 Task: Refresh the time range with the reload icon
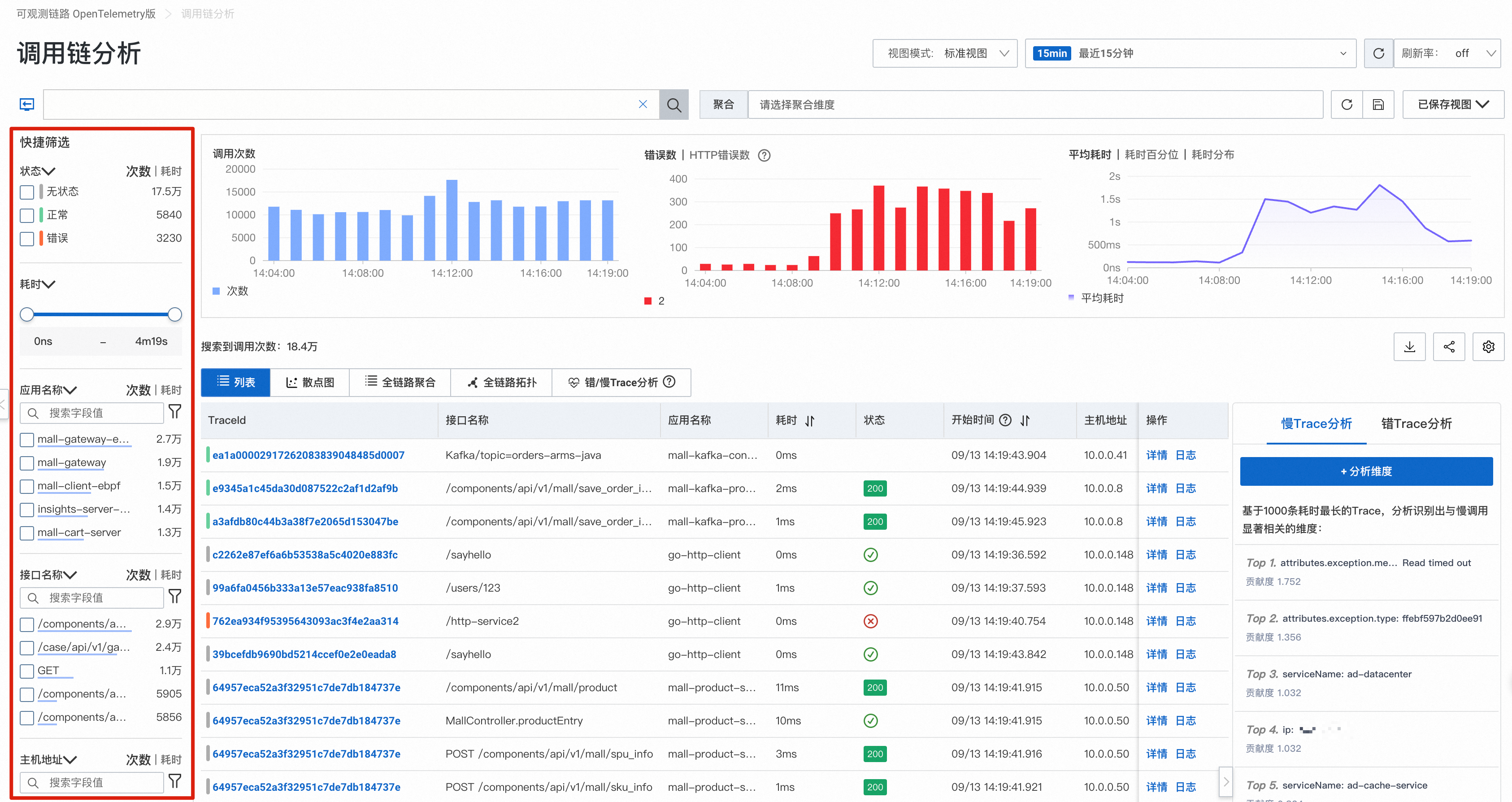[1378, 53]
